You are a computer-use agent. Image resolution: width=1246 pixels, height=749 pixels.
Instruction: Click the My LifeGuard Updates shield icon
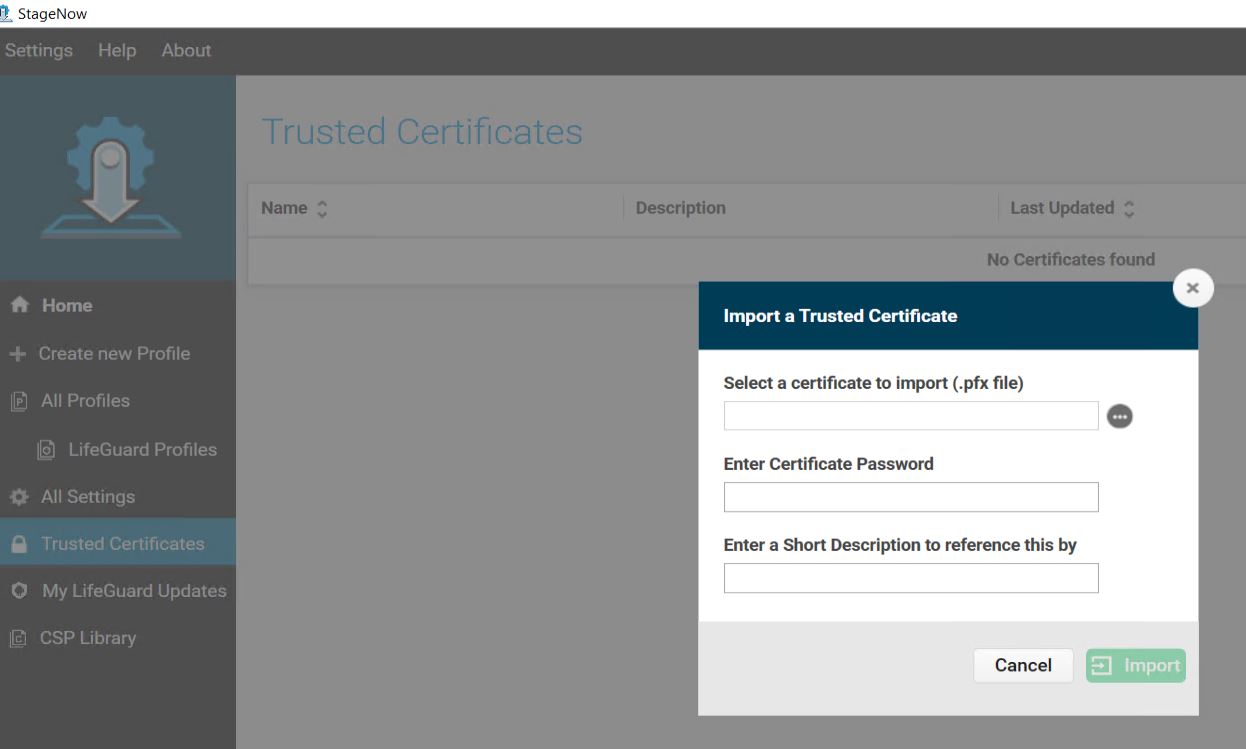coord(18,591)
